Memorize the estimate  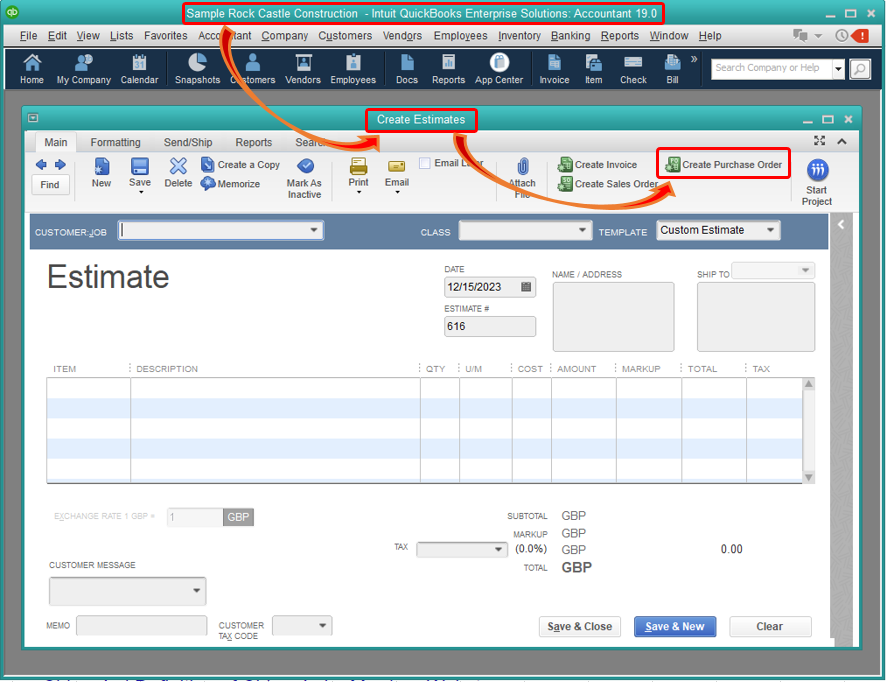[x=231, y=184]
